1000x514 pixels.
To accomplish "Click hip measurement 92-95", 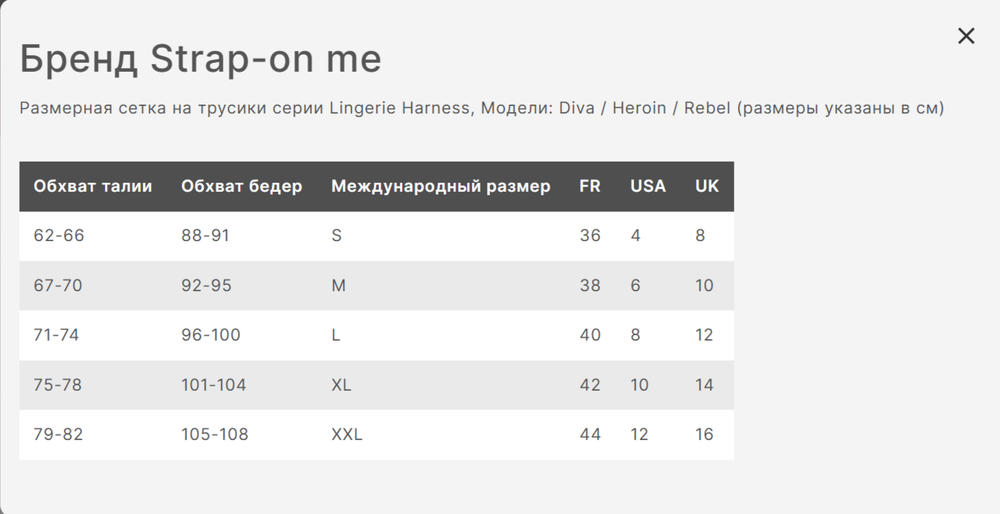I will [x=206, y=285].
